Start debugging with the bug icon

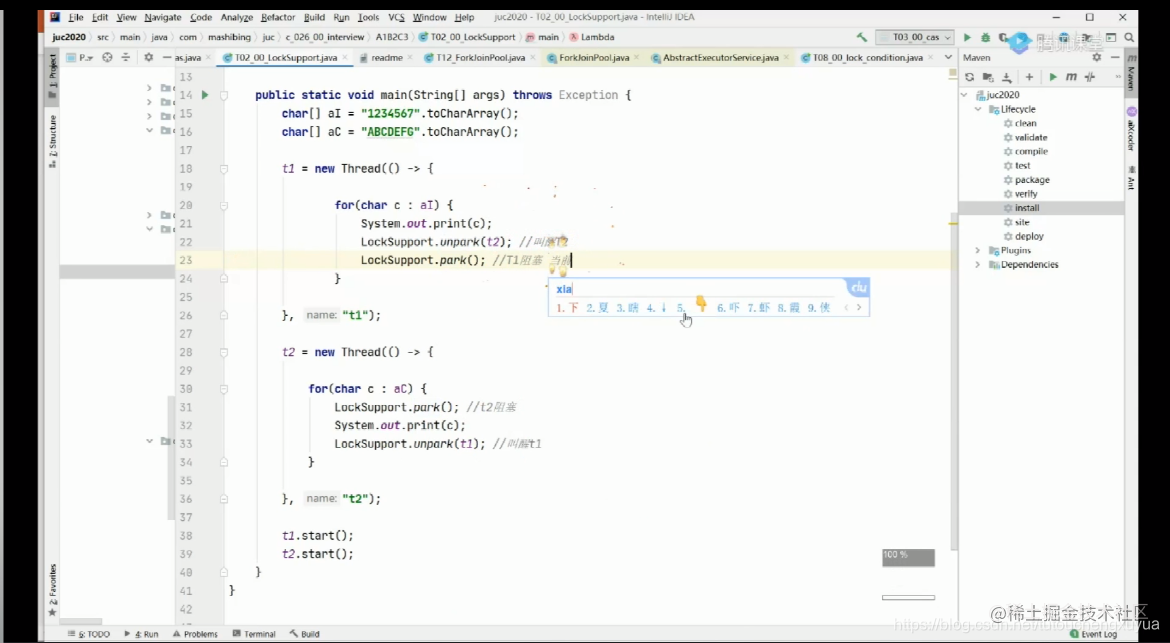(986, 37)
